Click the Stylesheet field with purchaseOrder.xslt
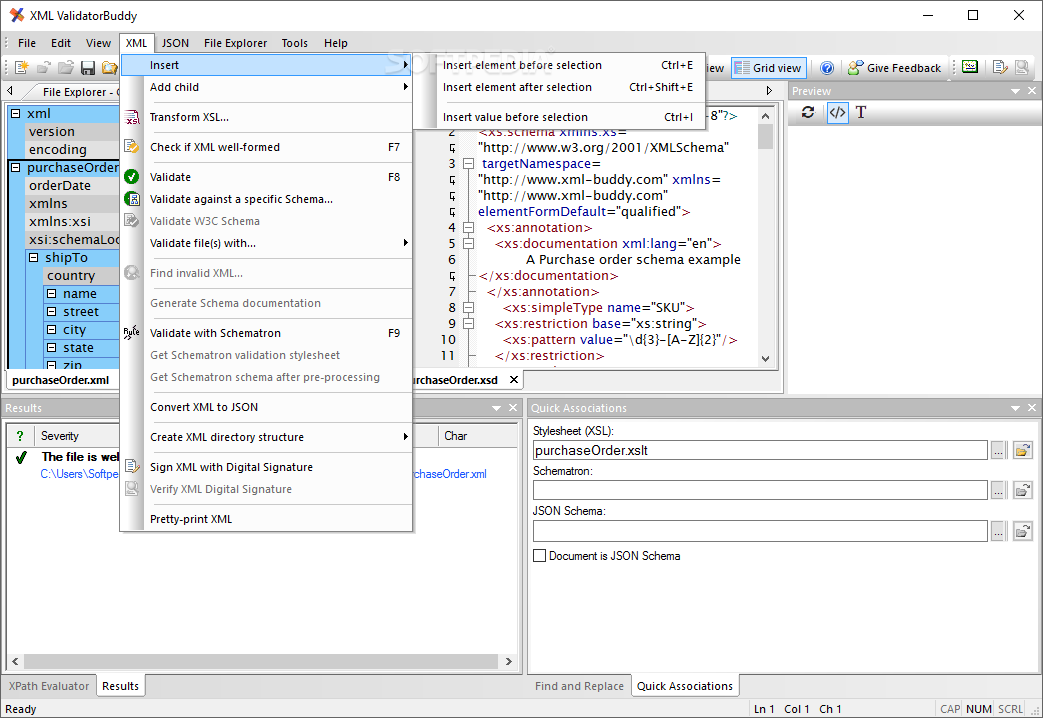The height and width of the screenshot is (718, 1043). 760,450
